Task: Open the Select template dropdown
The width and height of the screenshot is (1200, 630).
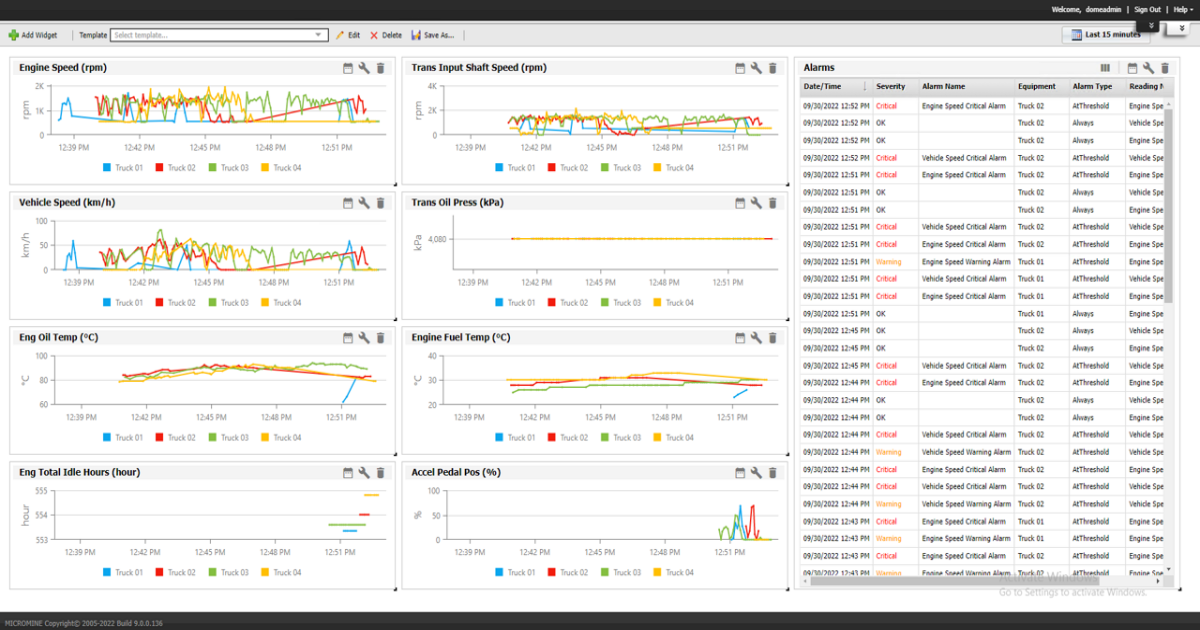Action: click(219, 35)
